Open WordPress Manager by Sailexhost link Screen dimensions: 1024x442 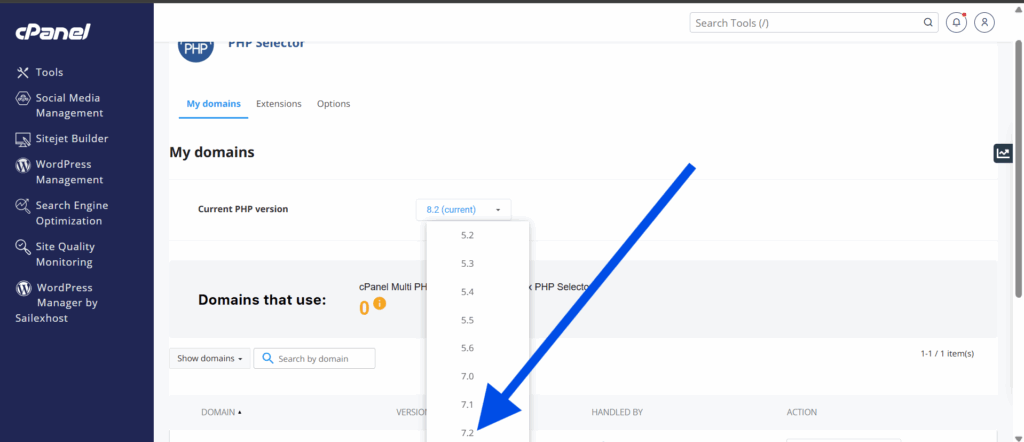57,303
